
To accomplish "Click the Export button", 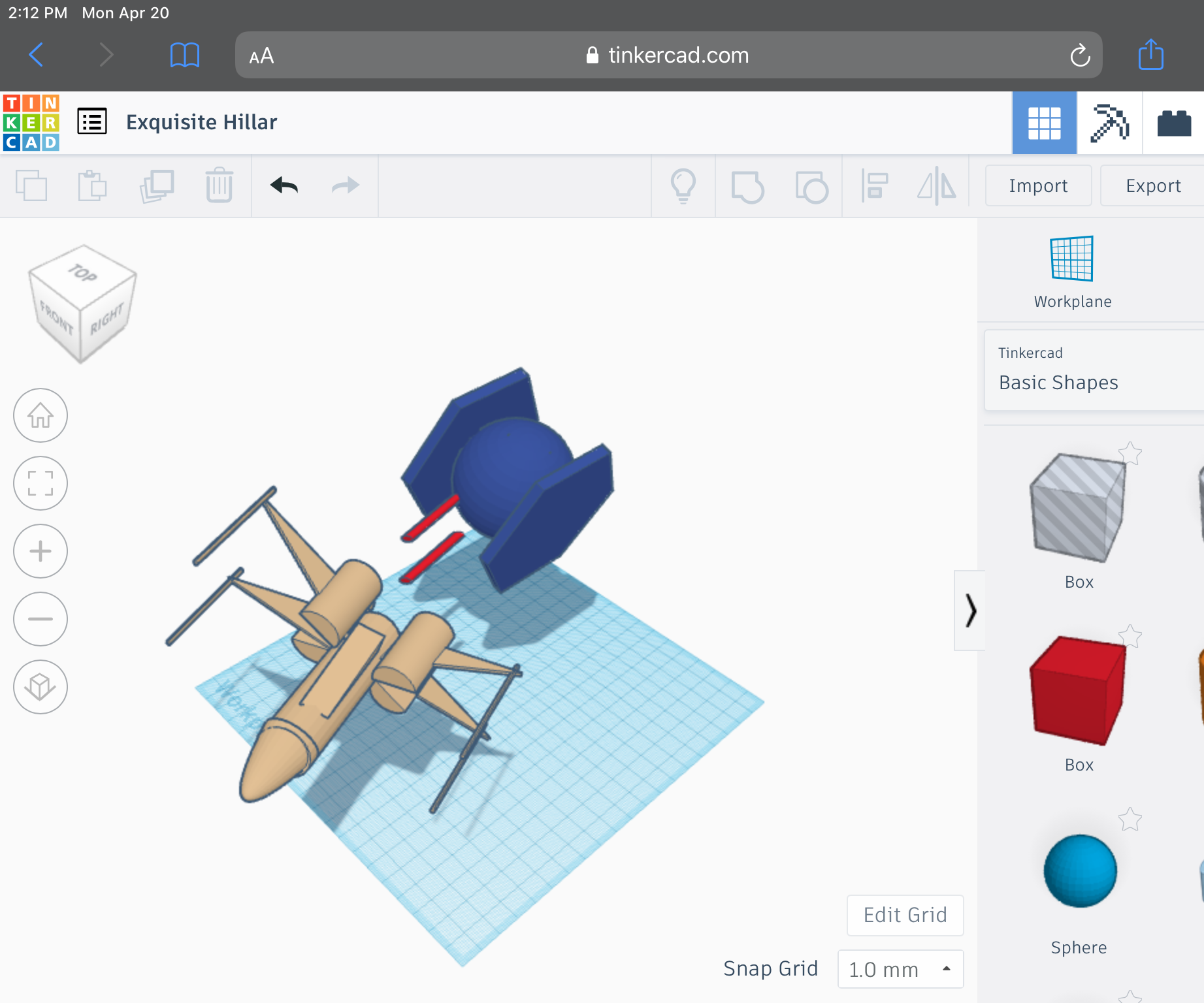I will 1153,185.
